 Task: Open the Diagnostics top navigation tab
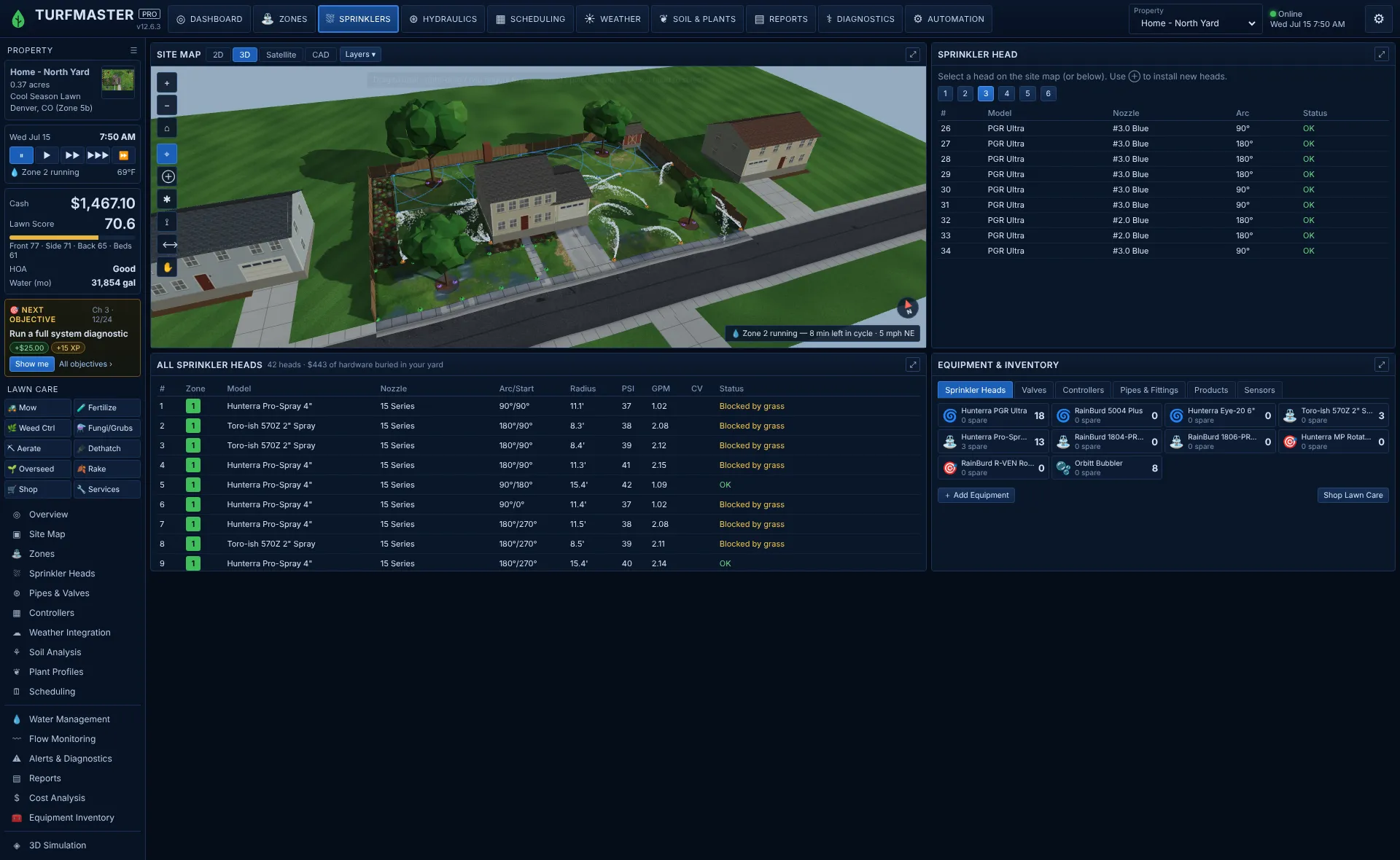click(860, 19)
